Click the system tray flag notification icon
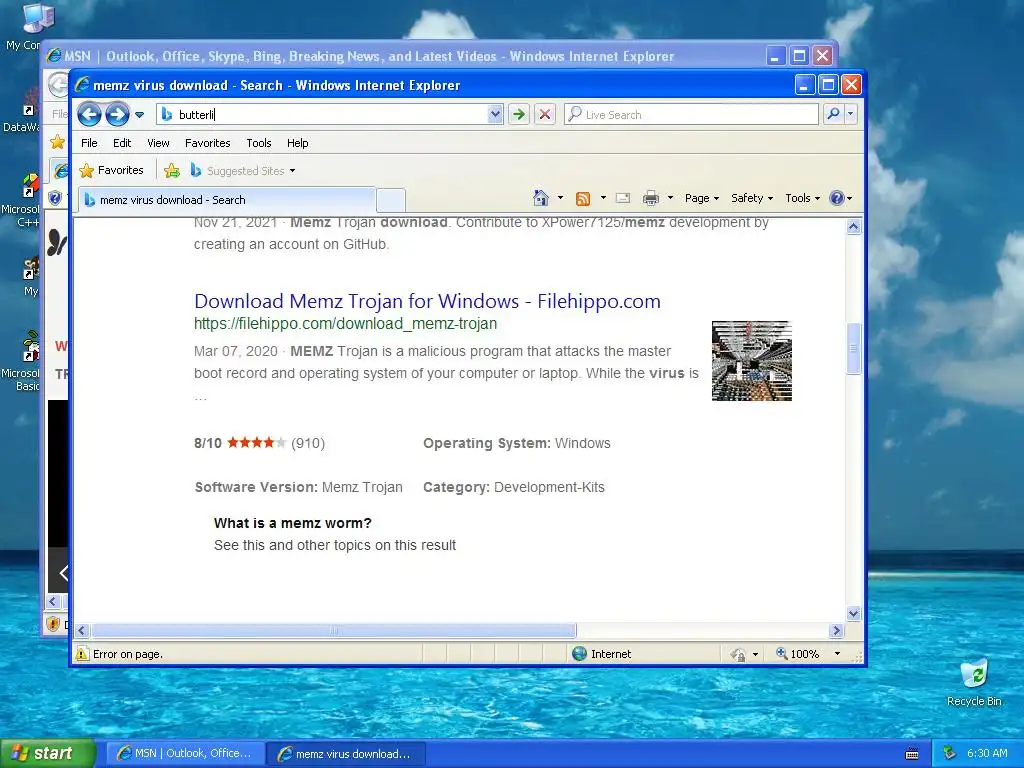Image resolution: width=1024 pixels, height=768 pixels. click(950, 754)
